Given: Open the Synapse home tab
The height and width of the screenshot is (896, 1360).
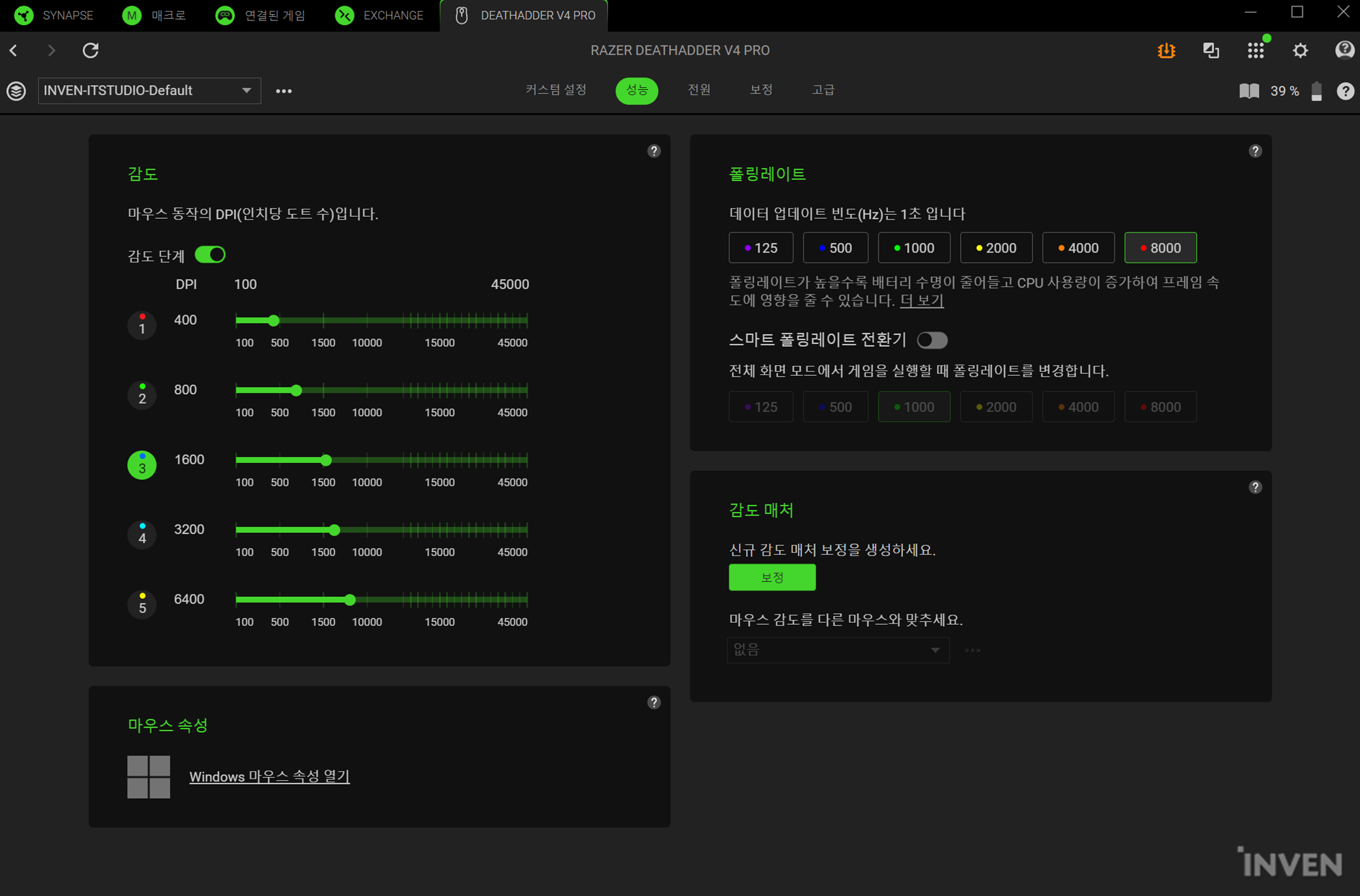Looking at the screenshot, I should click(x=54, y=15).
